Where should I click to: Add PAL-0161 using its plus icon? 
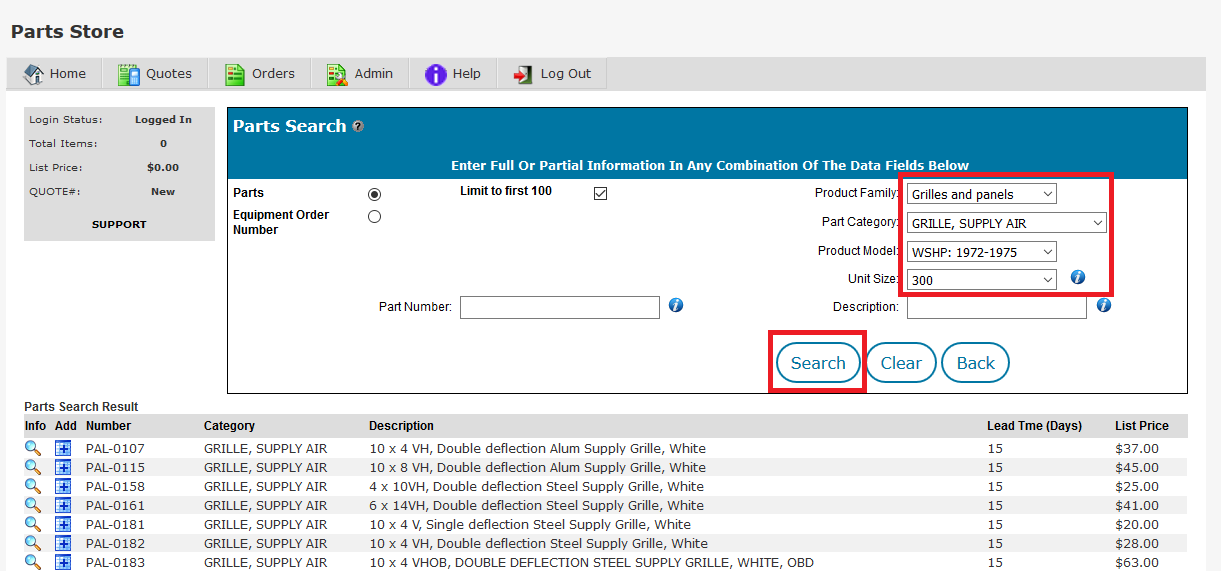point(63,506)
